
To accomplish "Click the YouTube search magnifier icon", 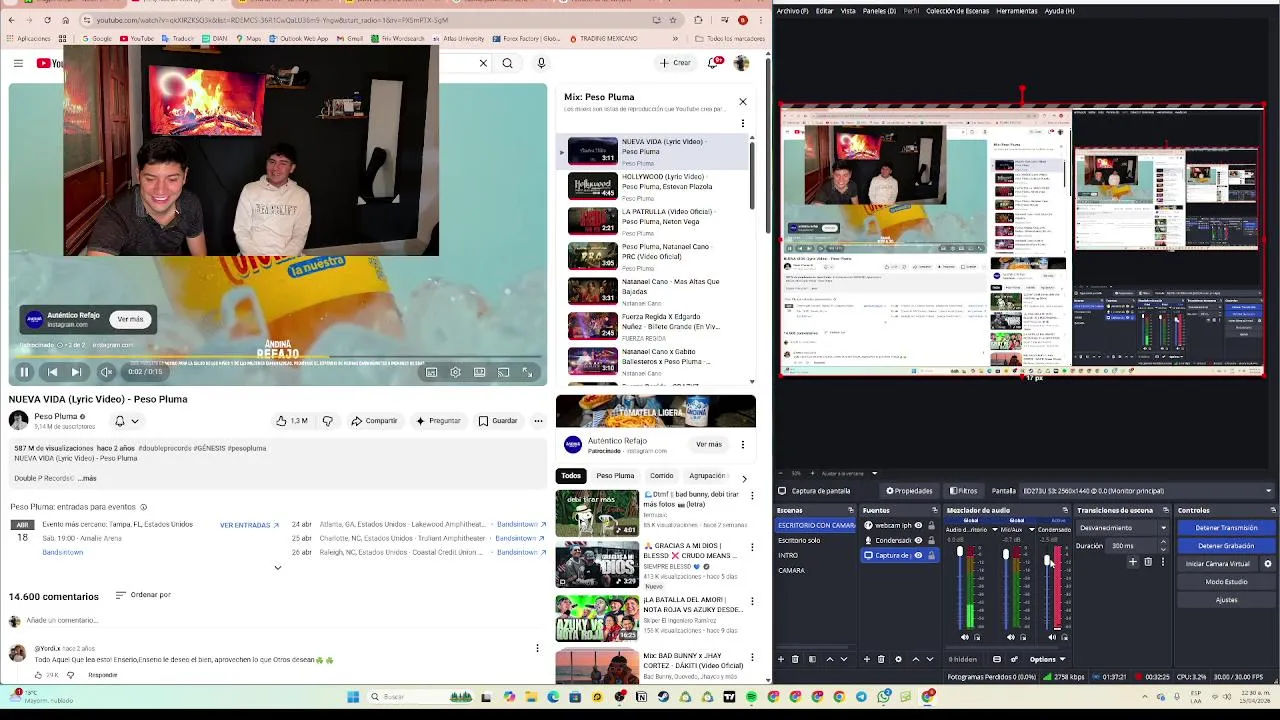I will [x=507, y=64].
